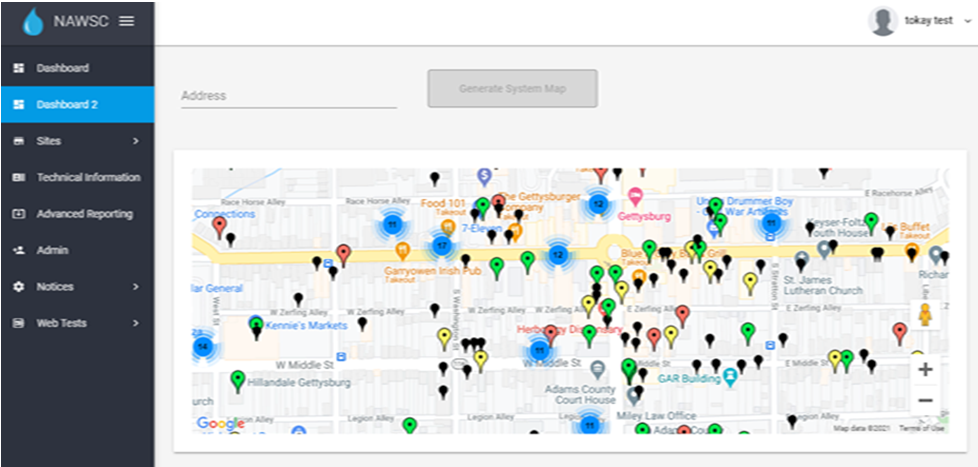Open the Admin section
The height and width of the screenshot is (467, 978).
77,250
